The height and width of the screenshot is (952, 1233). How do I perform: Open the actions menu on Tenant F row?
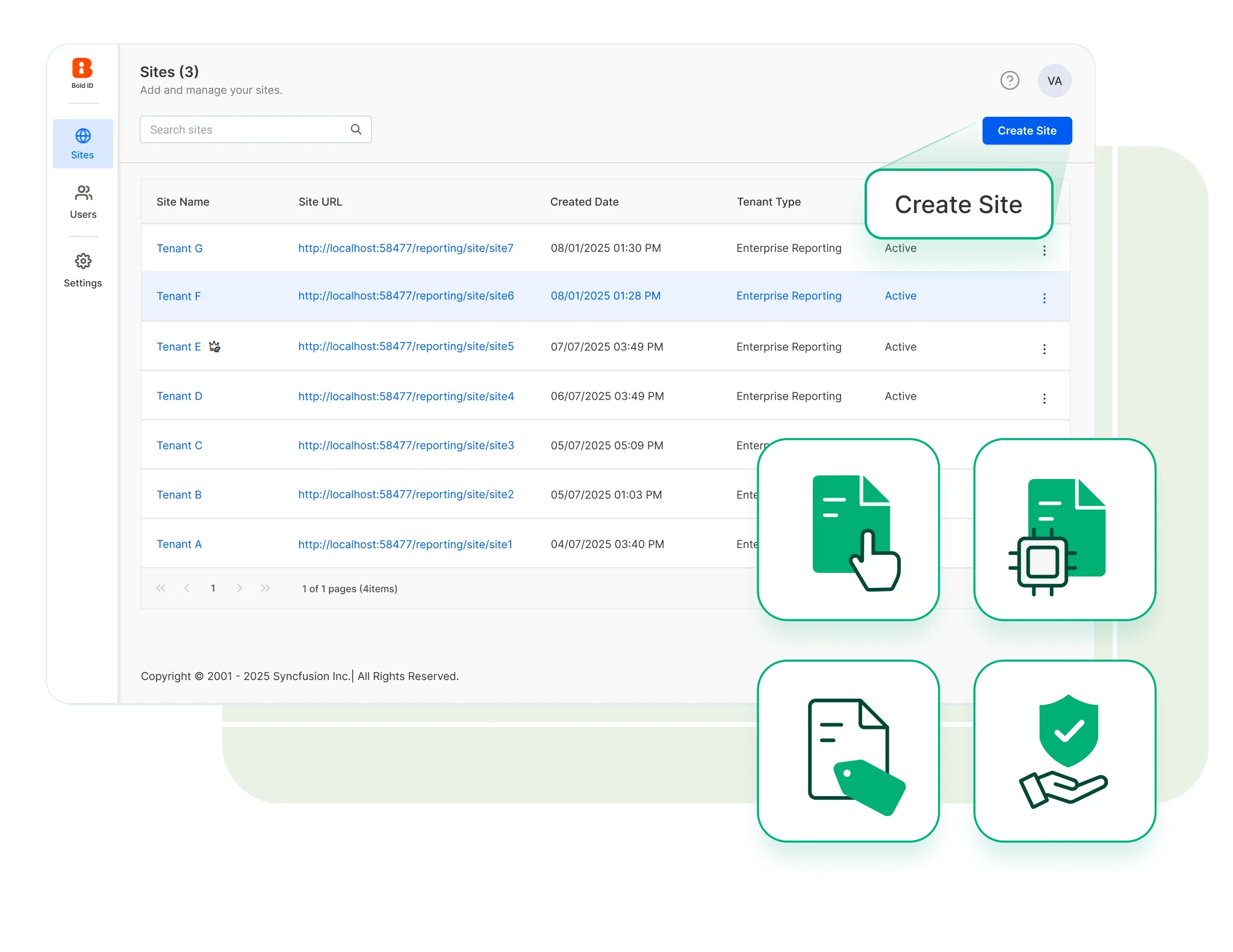[x=1044, y=297]
